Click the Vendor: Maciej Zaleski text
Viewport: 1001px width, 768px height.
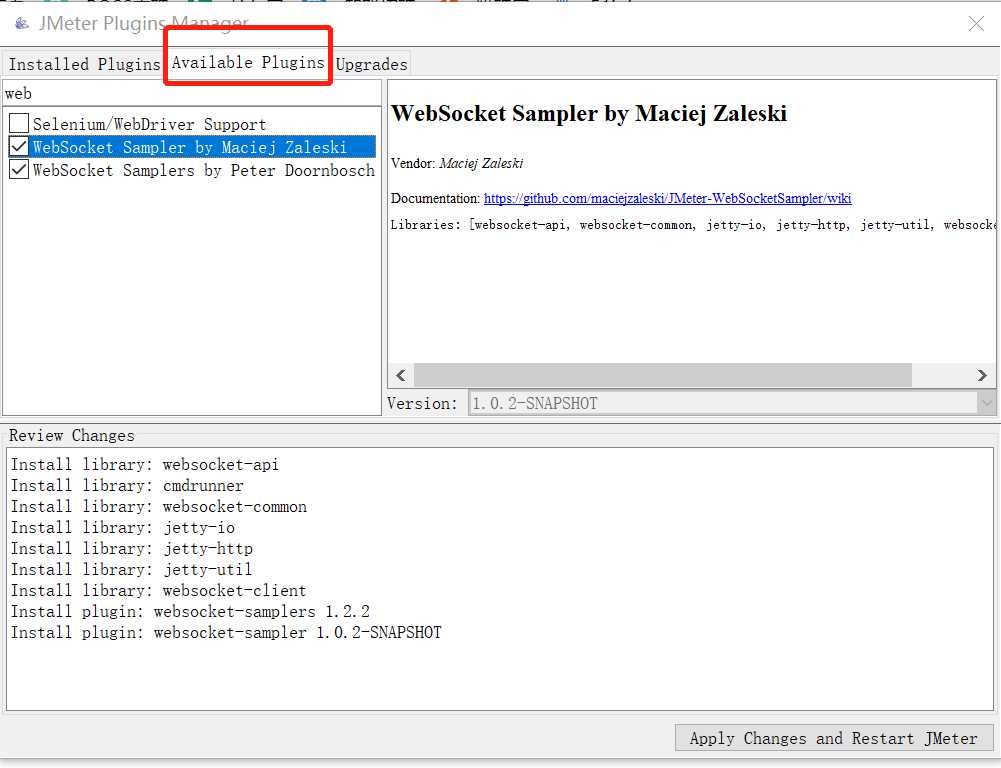pos(457,163)
